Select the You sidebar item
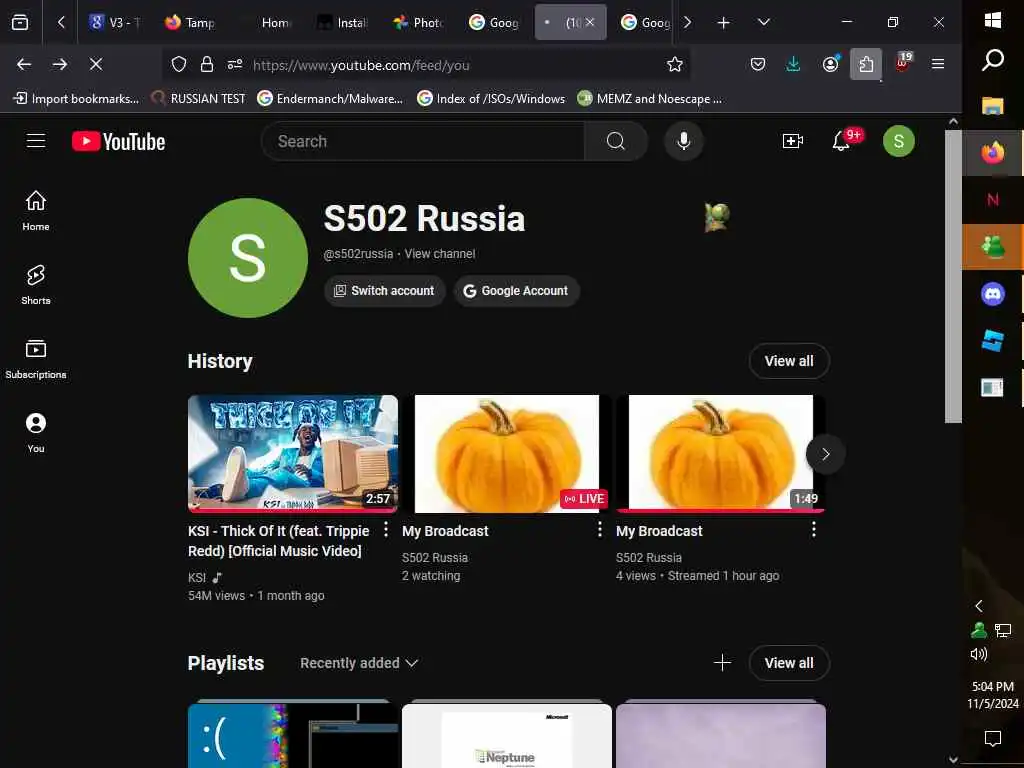Viewport: 1024px width, 768px height. (36, 432)
